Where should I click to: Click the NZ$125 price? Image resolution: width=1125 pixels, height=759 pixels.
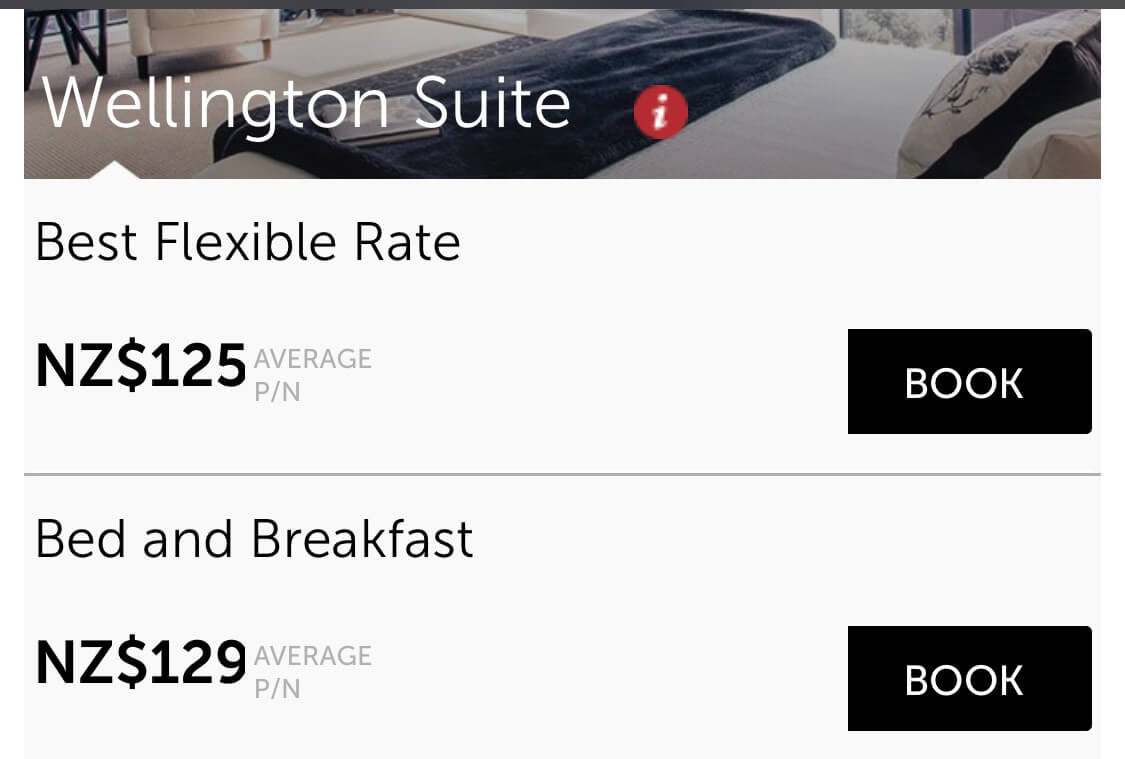click(x=141, y=365)
